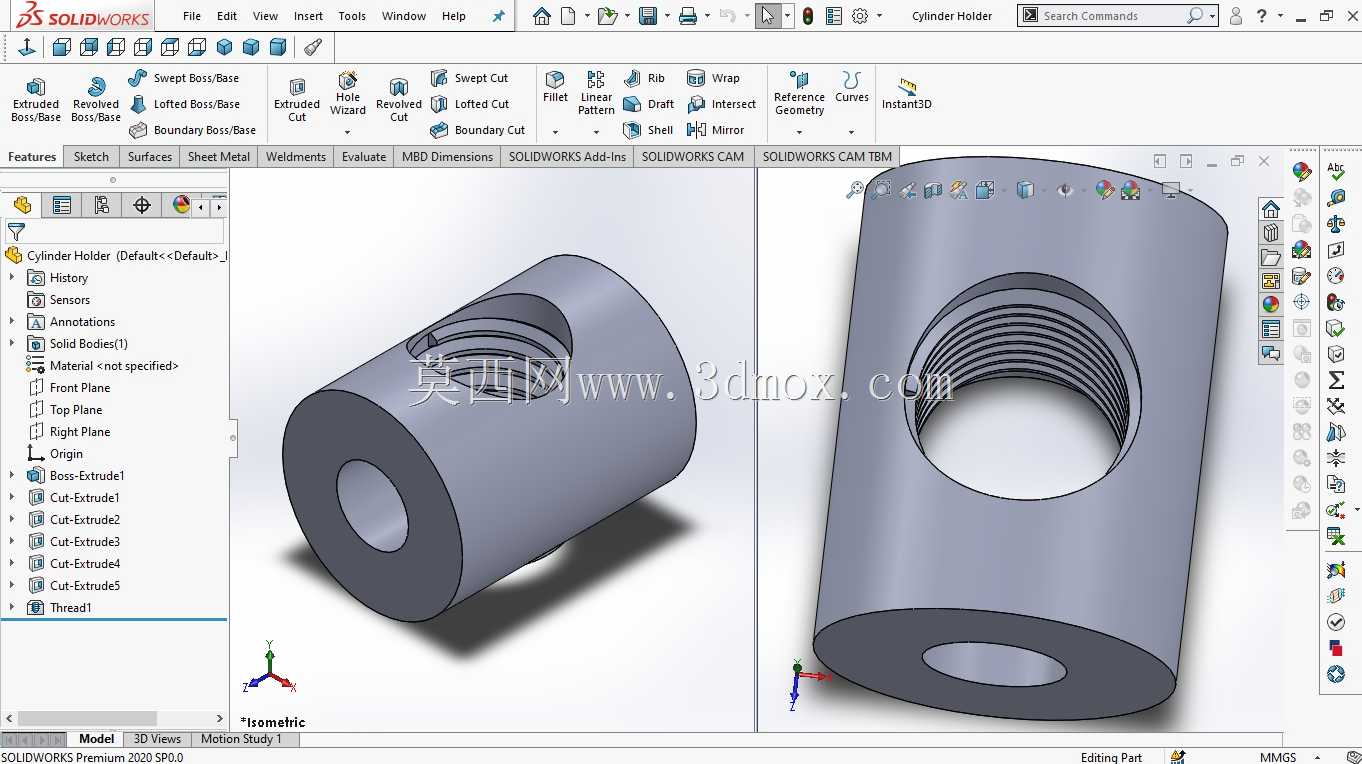Toggle the menu bar pin

tap(498, 16)
